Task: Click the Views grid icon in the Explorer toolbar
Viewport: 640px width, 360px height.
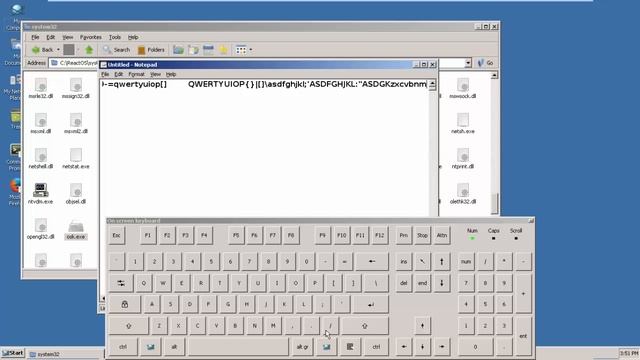Action: tap(241, 50)
